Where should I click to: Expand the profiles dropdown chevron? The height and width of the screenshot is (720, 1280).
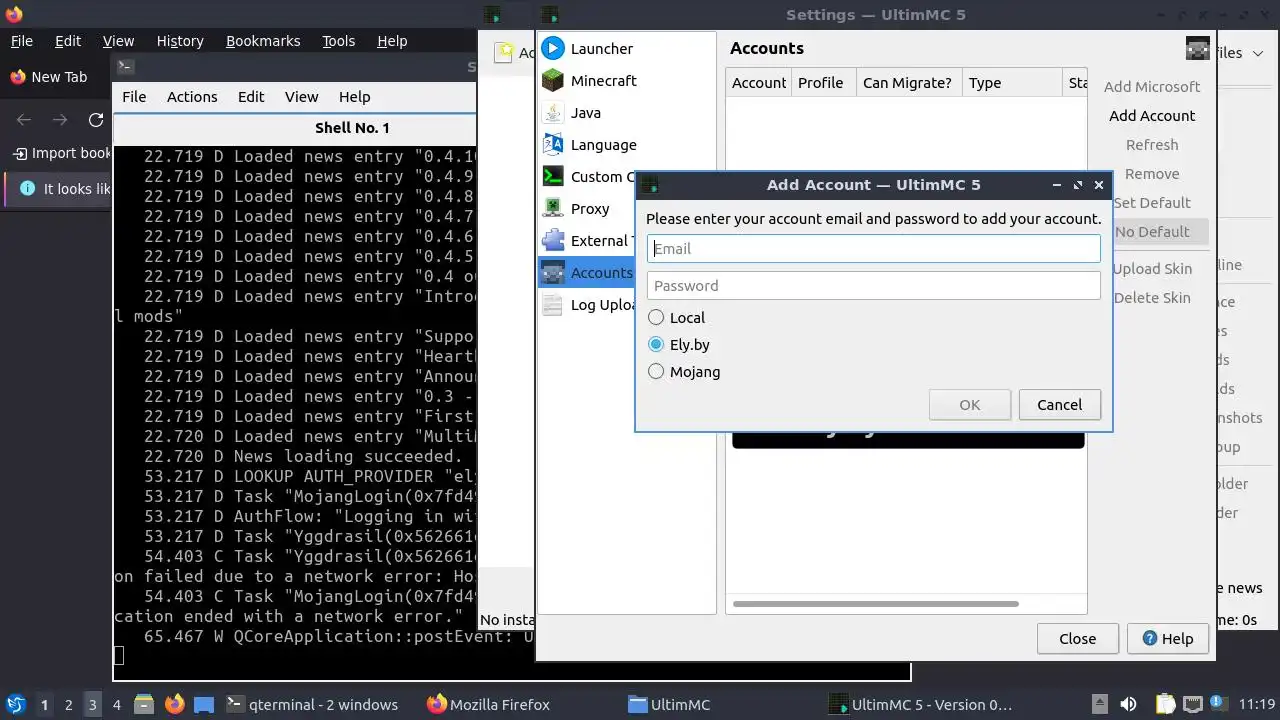(1257, 53)
